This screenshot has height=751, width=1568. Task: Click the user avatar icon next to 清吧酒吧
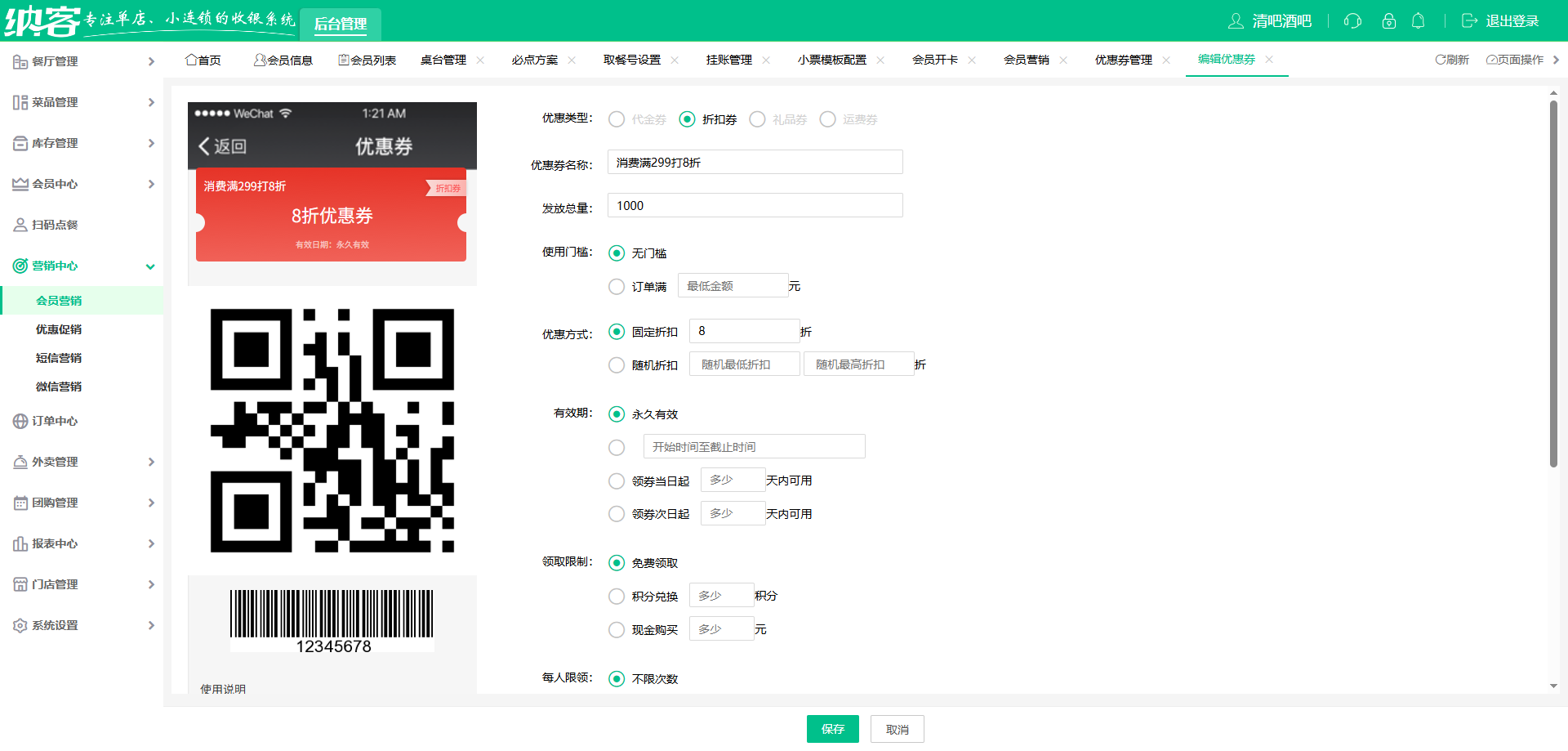pyautogui.click(x=1236, y=20)
